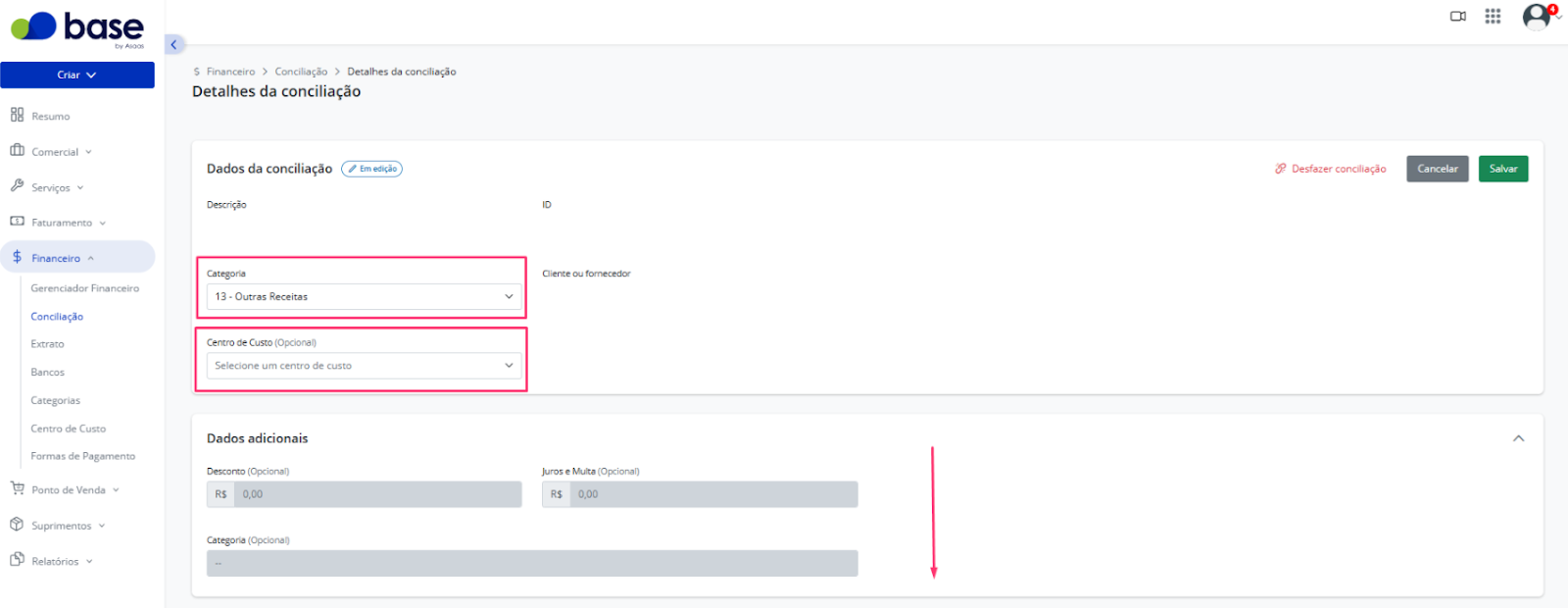Open Formas de Pagamento in the sidebar
The width and height of the screenshot is (1568, 608).
tap(83, 456)
